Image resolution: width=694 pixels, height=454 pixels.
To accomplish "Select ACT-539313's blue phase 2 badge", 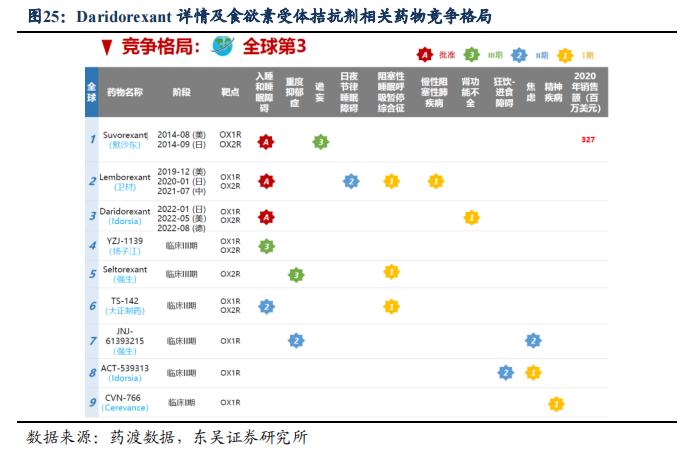I will [x=505, y=373].
